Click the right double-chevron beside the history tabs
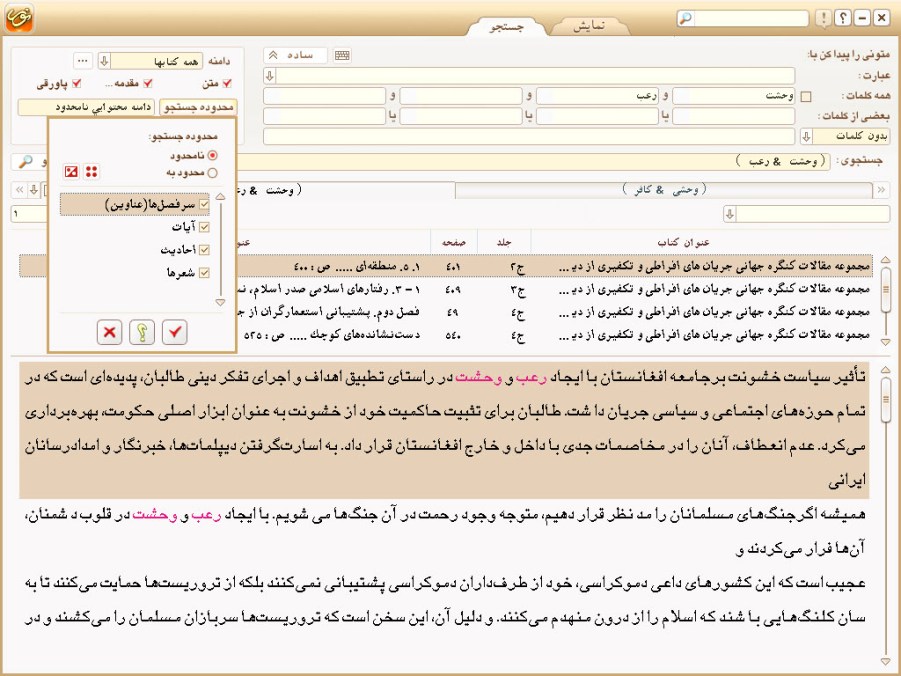 pyautogui.click(x=881, y=190)
